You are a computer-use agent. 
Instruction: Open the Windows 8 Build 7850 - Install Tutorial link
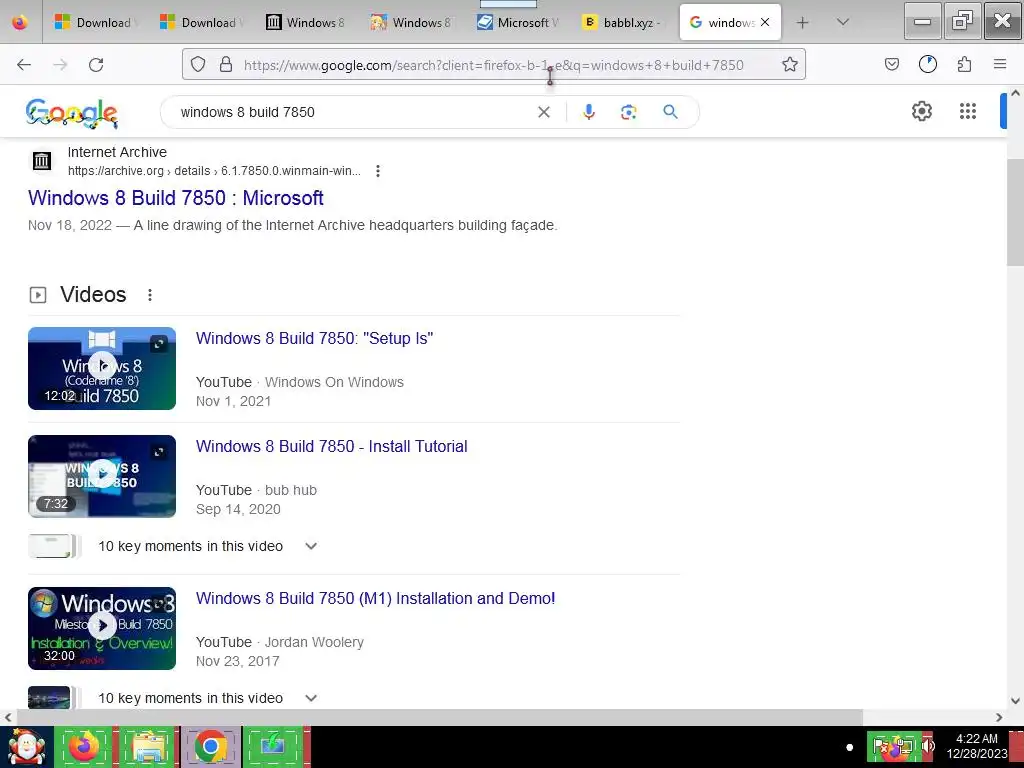[x=332, y=446]
